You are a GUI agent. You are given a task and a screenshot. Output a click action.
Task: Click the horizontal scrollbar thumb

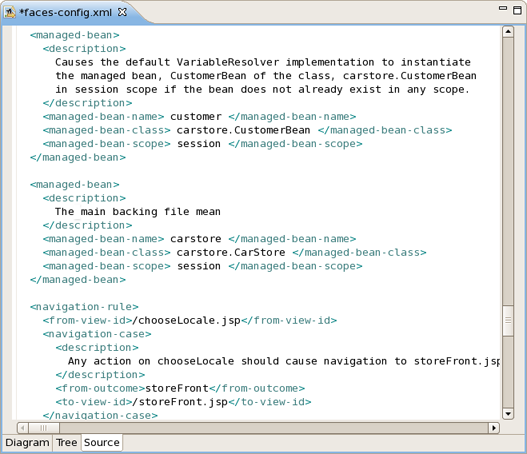pyautogui.click(x=44, y=428)
